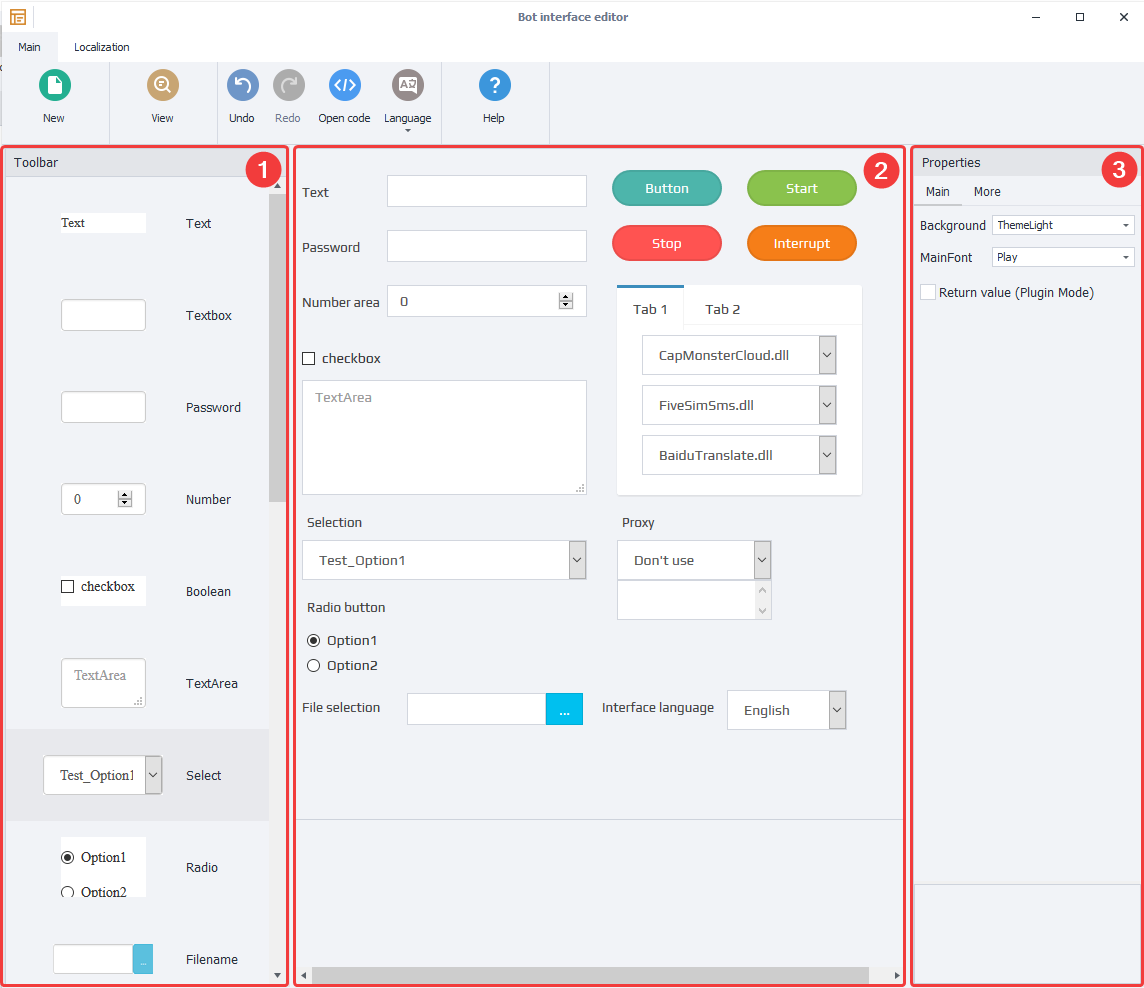Click the app logo icon in the title bar
Viewport: 1144px width, 988px height.
click(x=18, y=16)
